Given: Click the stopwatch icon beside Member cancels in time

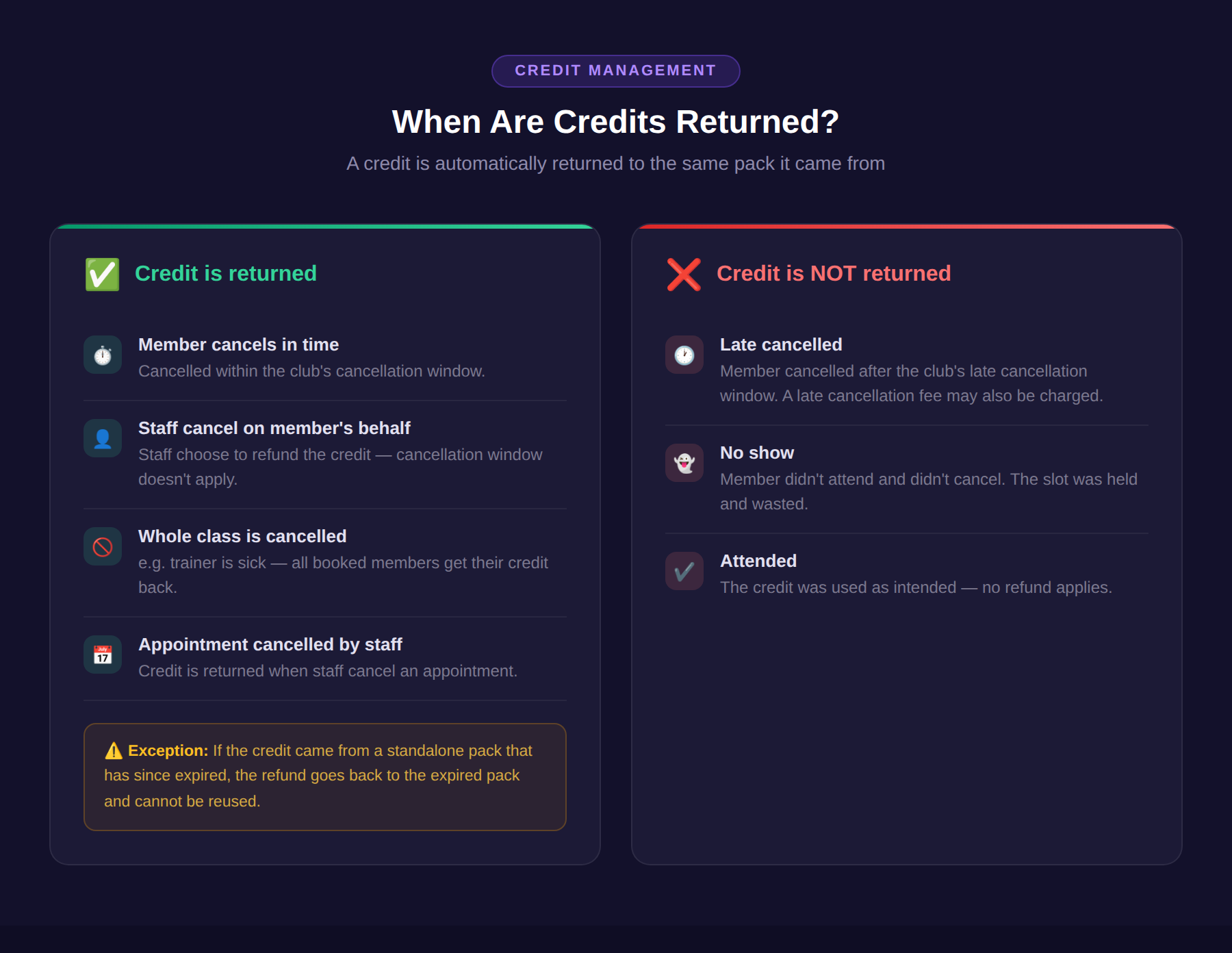Looking at the screenshot, I should (103, 355).
